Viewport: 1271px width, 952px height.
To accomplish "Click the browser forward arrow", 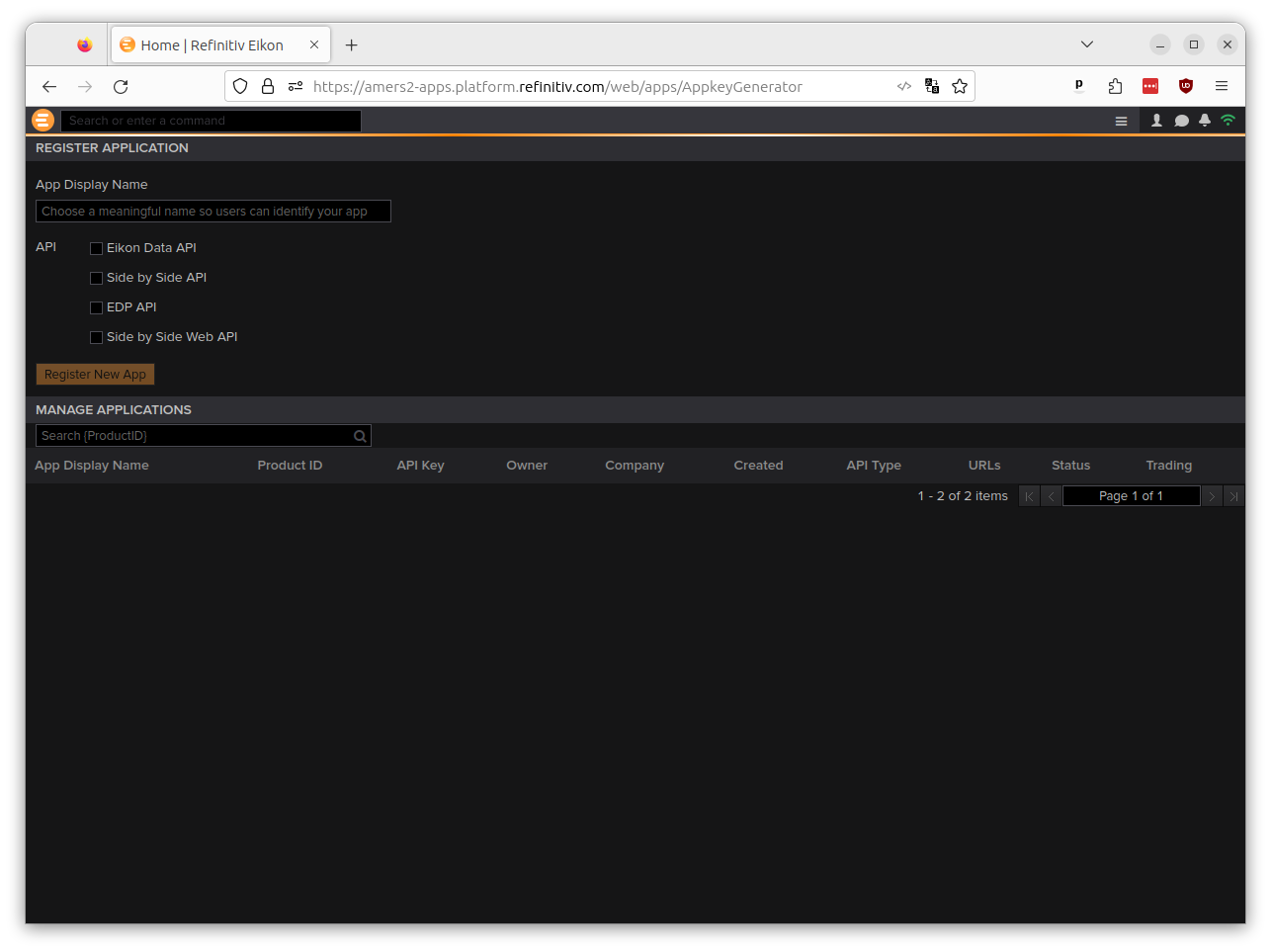I will (x=85, y=87).
